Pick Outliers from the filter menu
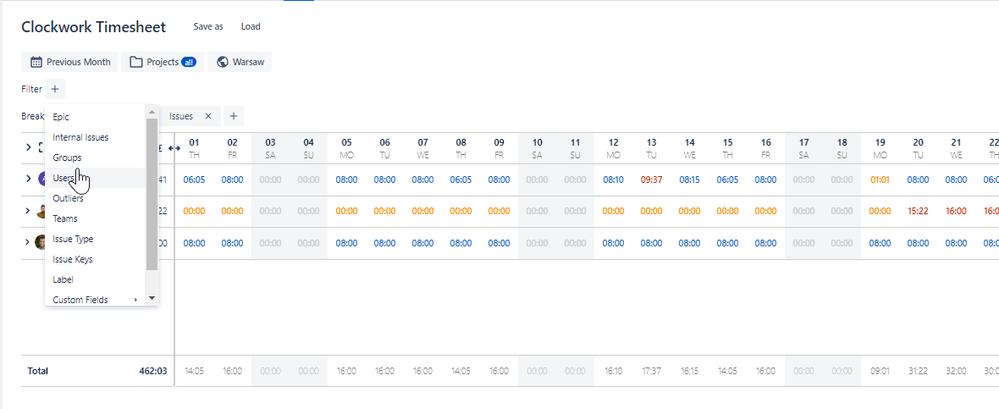999x409 pixels. point(96,198)
